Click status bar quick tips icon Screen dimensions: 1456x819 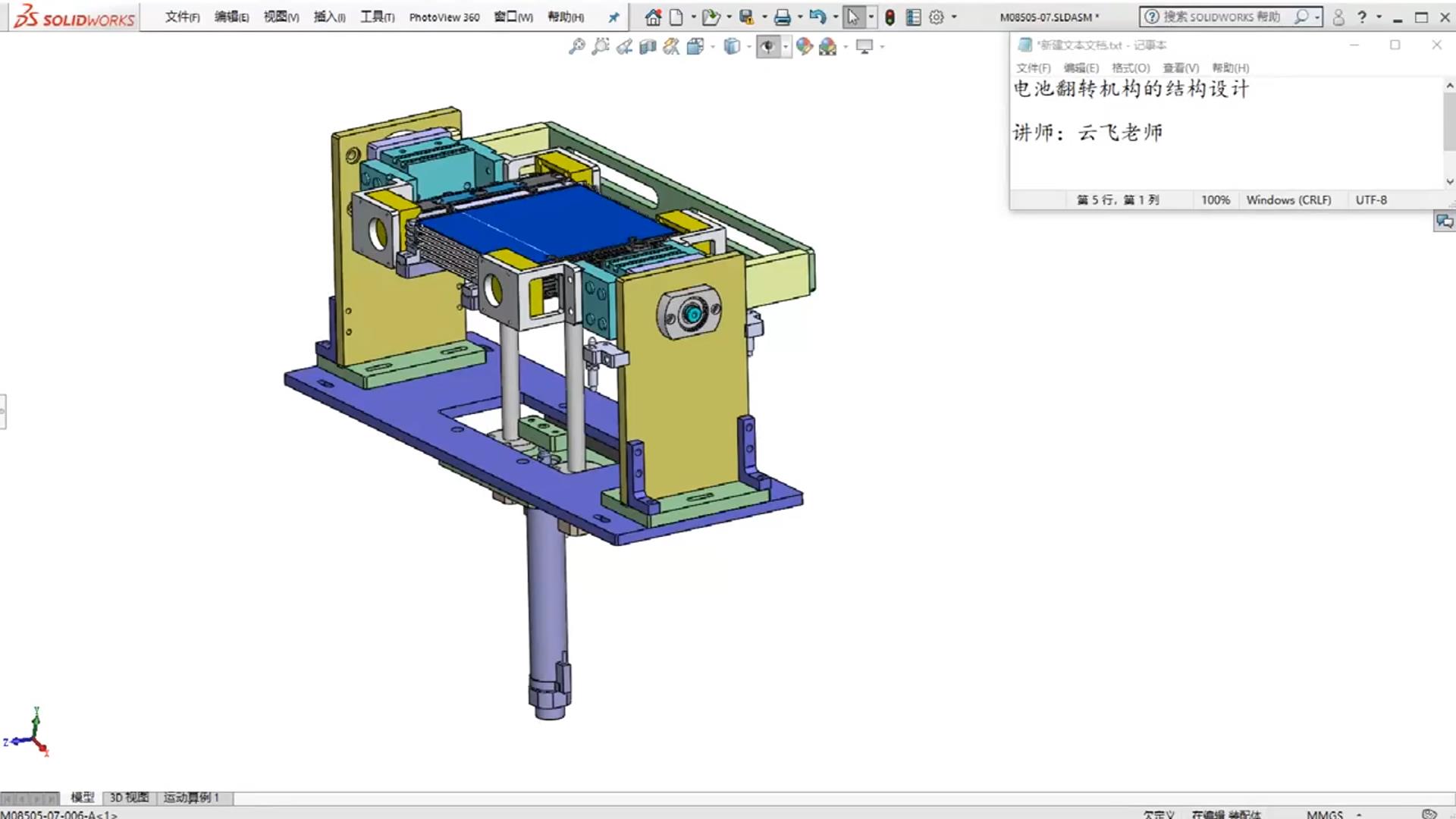(1429, 814)
